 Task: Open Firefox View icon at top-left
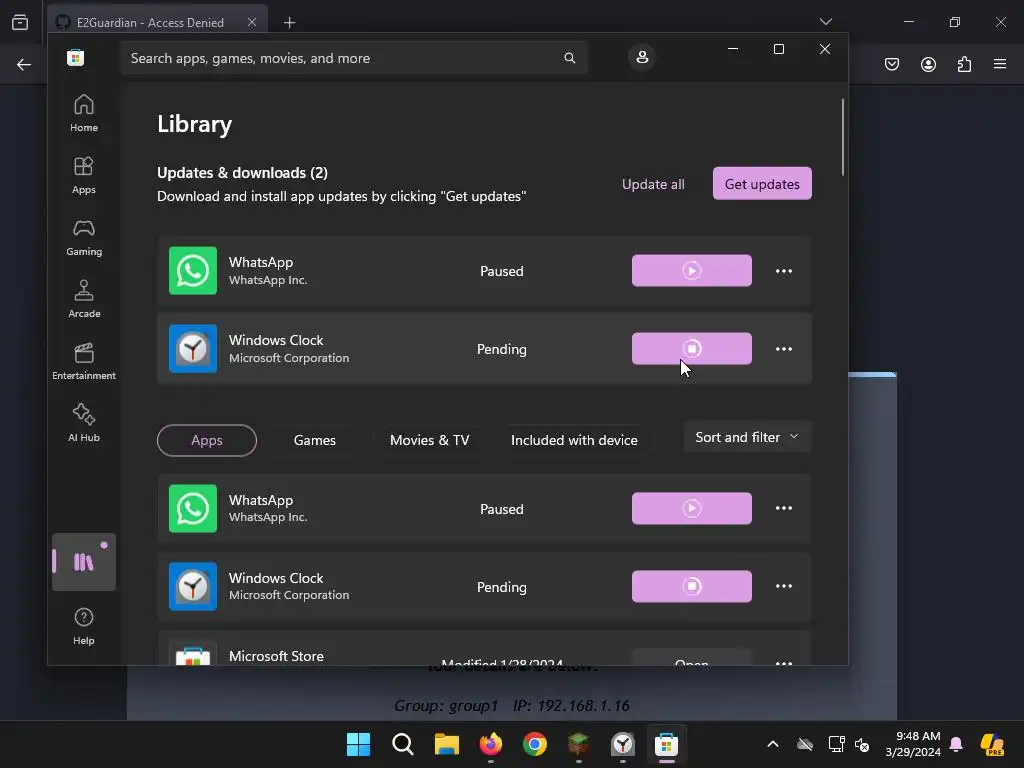tap(20, 22)
